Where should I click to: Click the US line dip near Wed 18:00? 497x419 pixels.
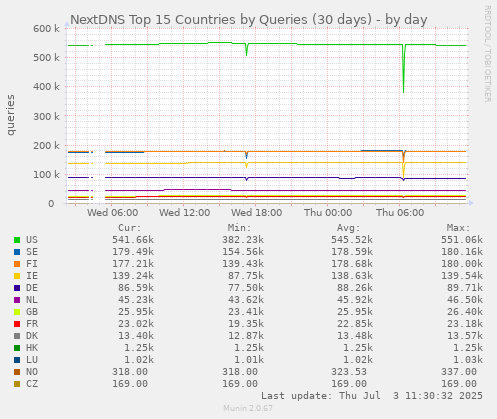tap(247, 50)
